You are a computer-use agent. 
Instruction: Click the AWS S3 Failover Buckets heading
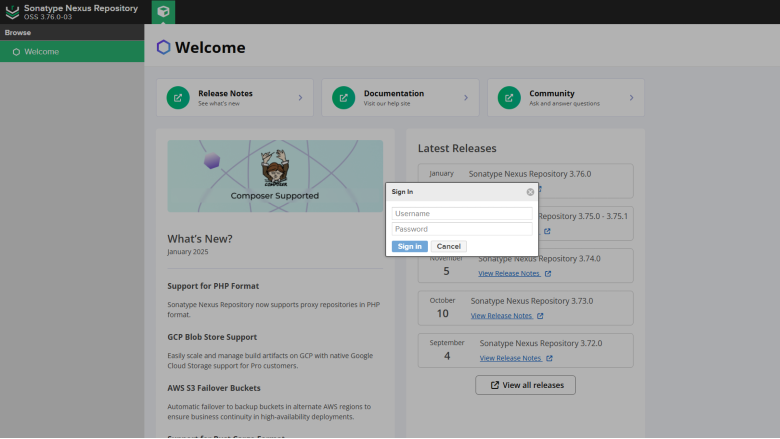[214, 388]
